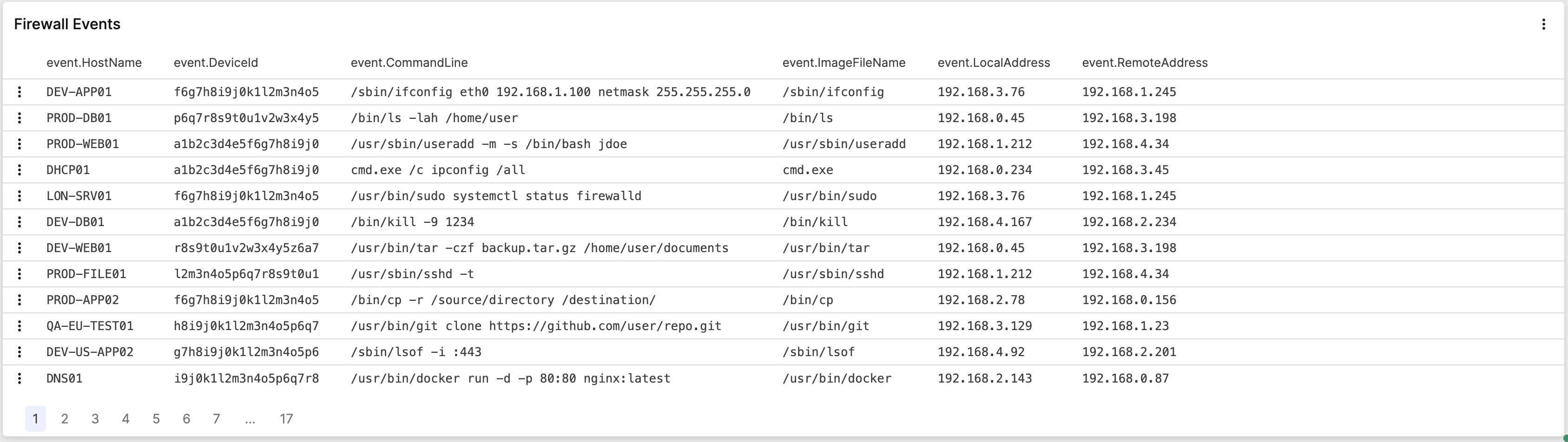Open the kebab menu on the PROD-APP02 row
The height and width of the screenshot is (442, 1568).
tap(20, 300)
